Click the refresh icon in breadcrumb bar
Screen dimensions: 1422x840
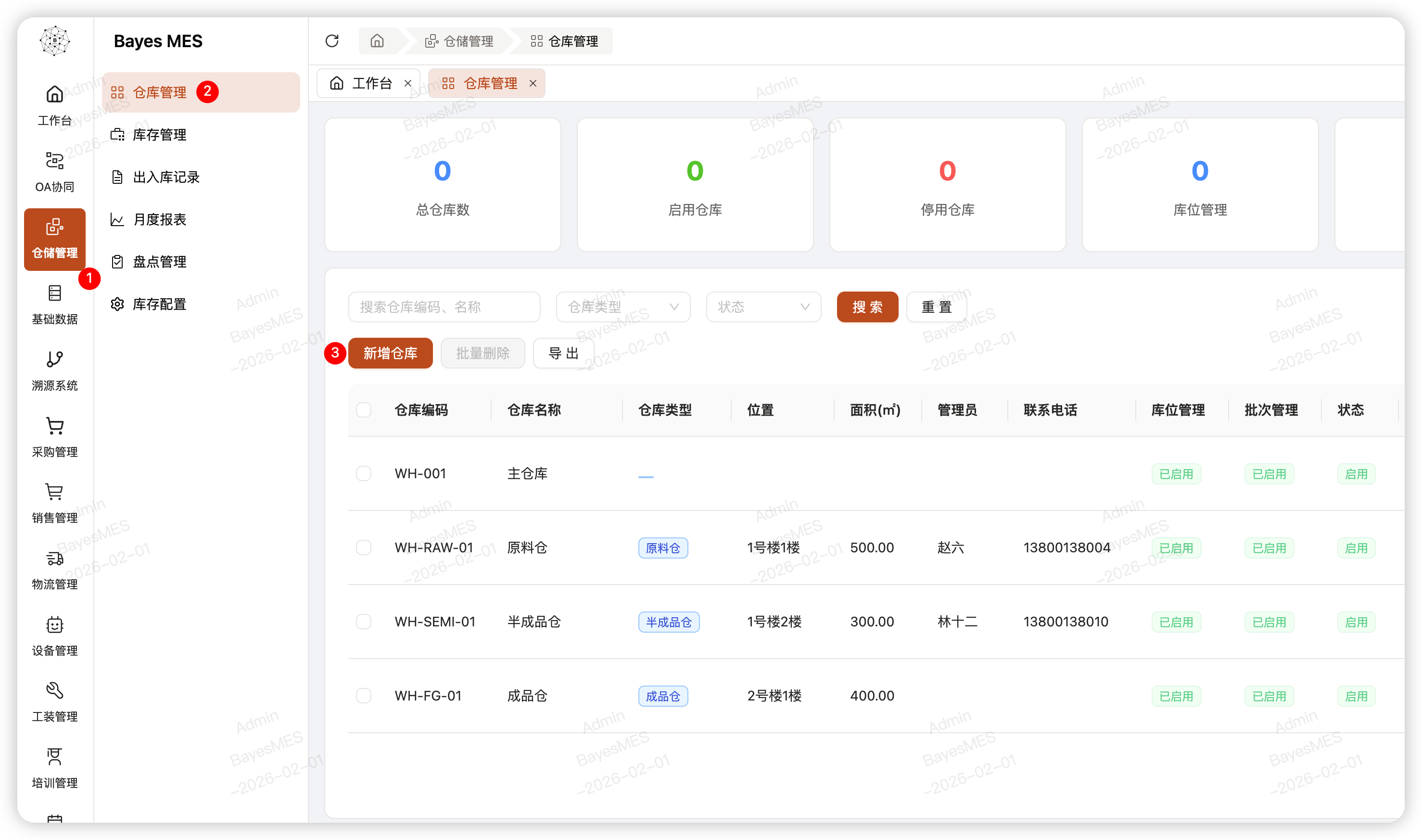332,40
